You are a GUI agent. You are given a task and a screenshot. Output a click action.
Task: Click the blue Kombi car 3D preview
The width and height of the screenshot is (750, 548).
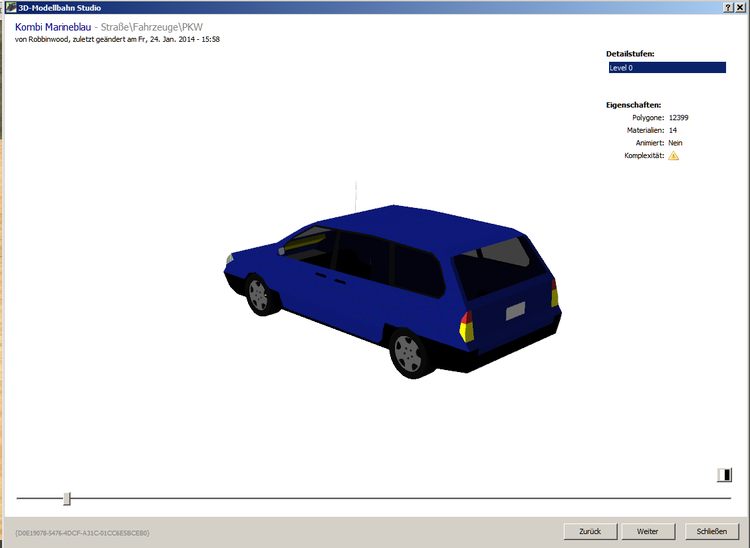point(392,291)
